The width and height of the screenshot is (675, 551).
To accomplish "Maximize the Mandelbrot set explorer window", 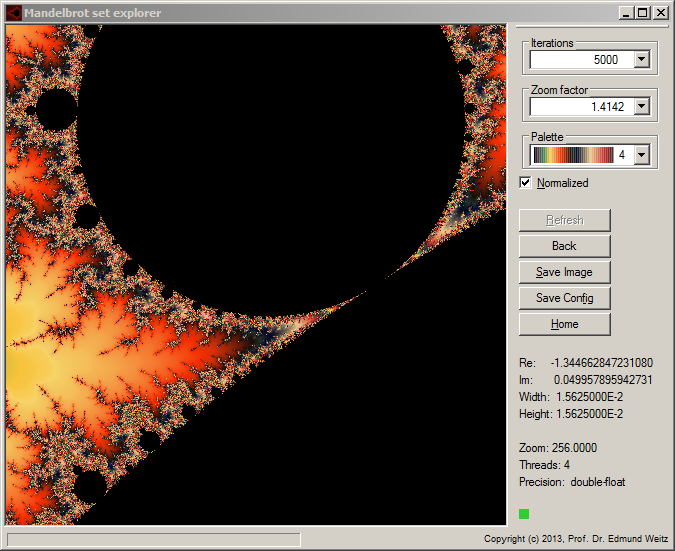I will 642,13.
